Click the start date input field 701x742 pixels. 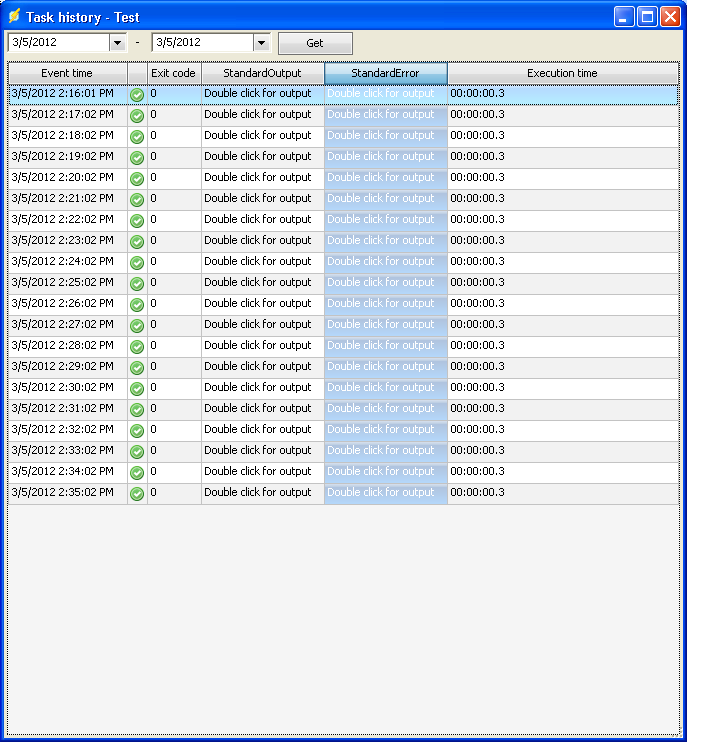[57, 43]
